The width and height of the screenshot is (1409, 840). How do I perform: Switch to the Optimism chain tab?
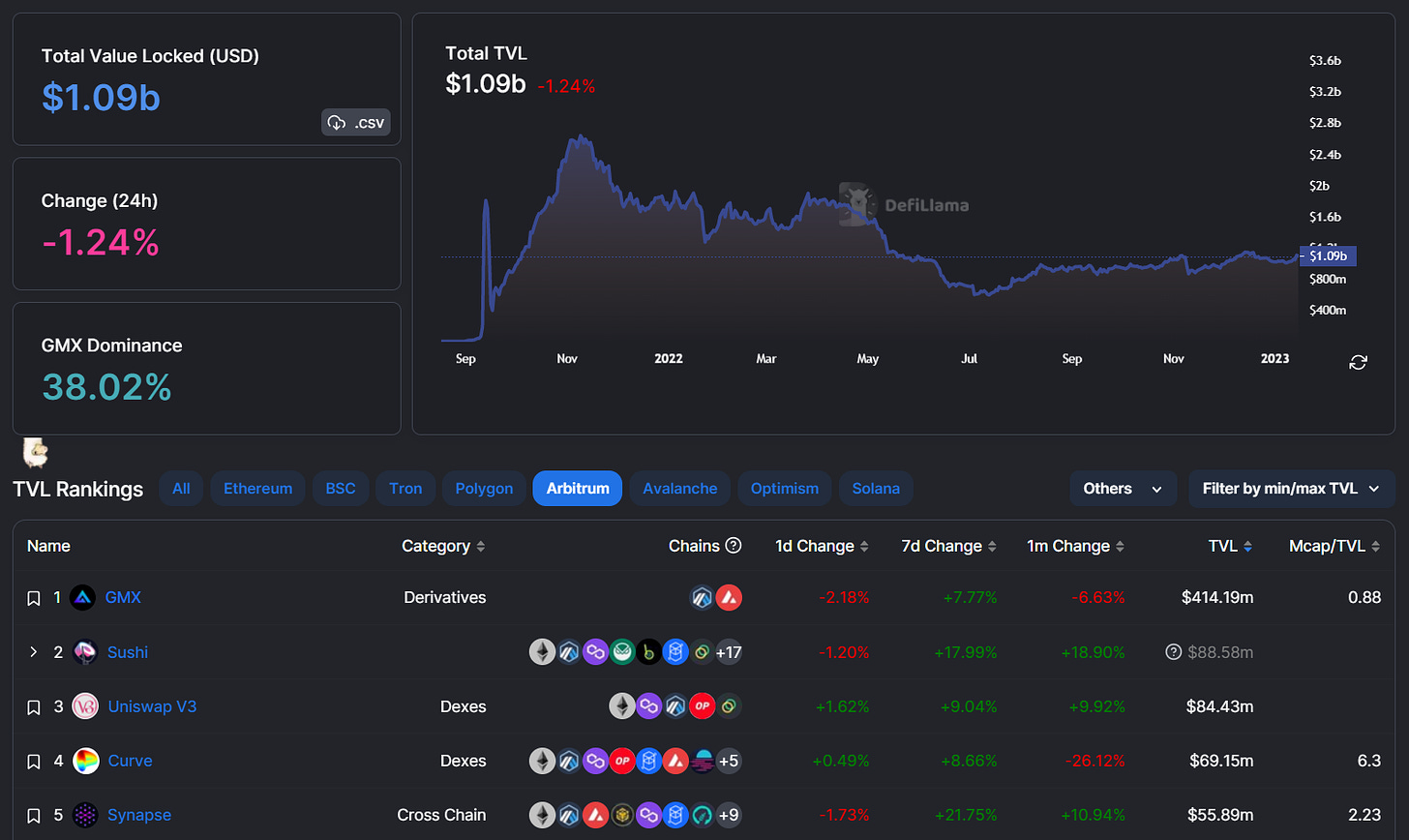(x=784, y=489)
